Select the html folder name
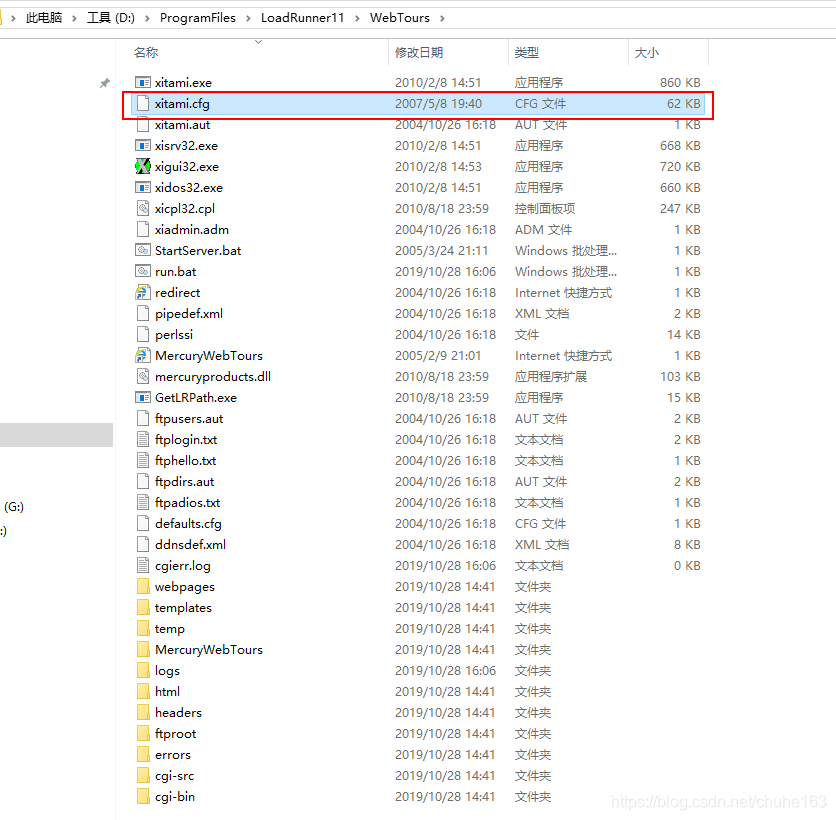Viewport: 836px width, 820px height. (x=167, y=692)
